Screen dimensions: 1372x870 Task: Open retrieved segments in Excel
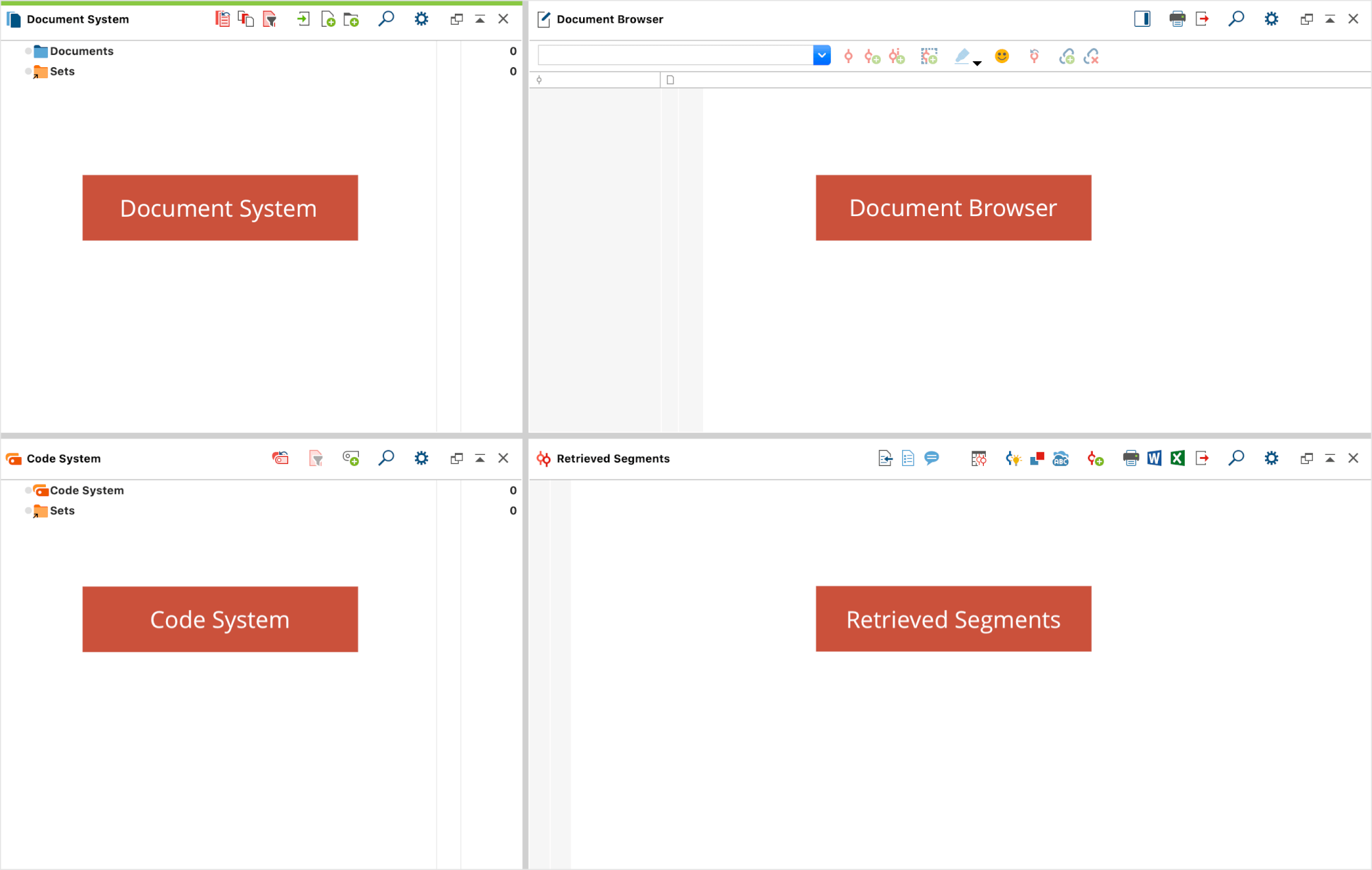[x=1177, y=458]
